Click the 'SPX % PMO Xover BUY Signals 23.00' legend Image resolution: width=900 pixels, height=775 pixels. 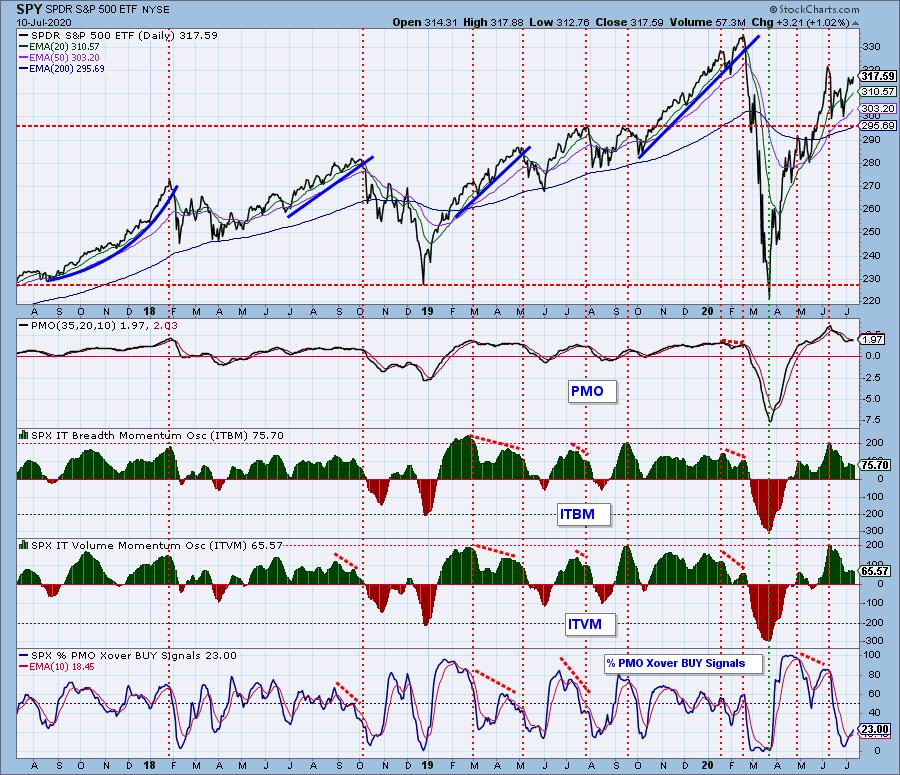pos(127,656)
